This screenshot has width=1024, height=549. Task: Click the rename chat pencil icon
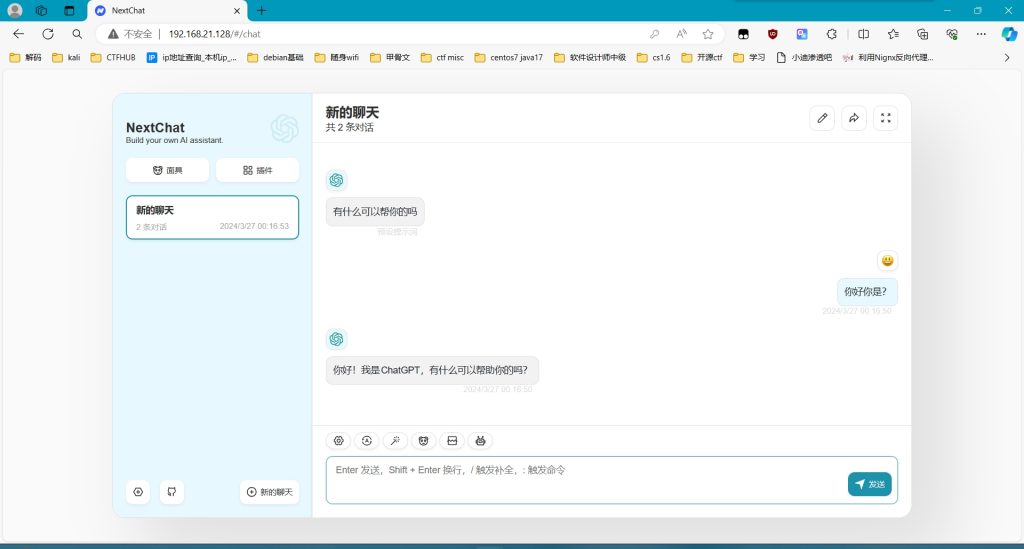[x=822, y=118]
